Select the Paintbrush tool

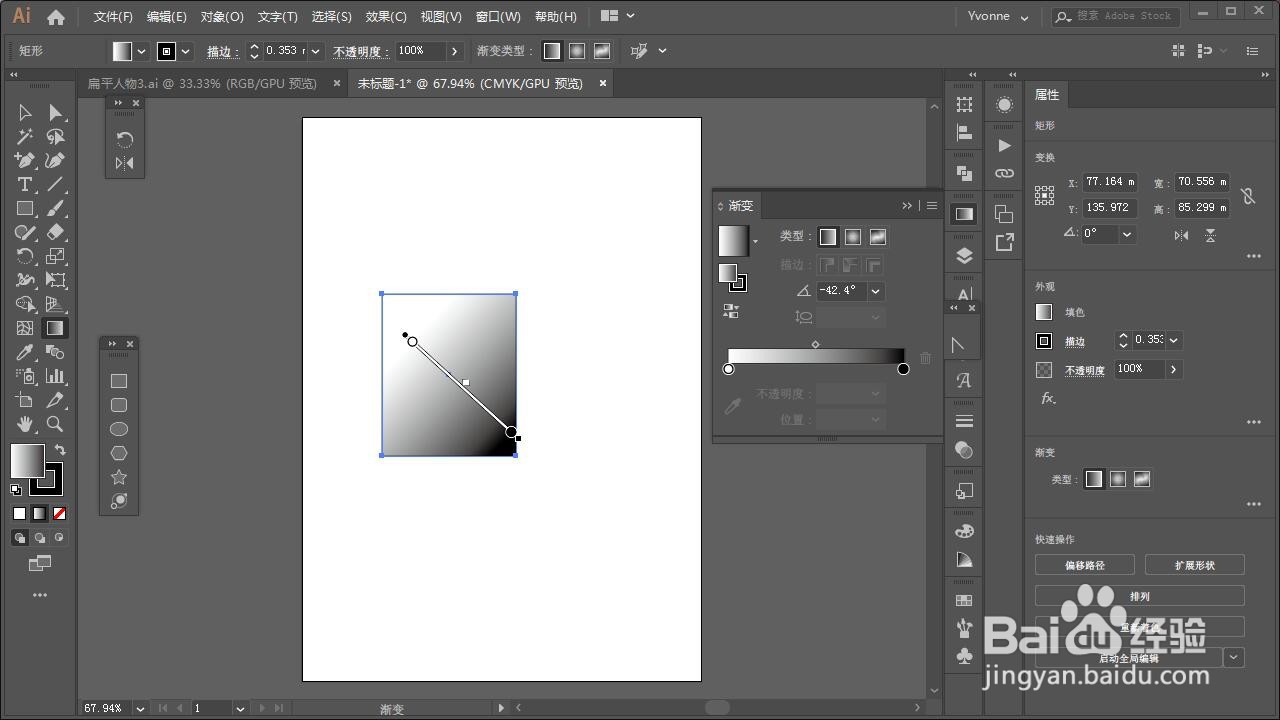click(x=56, y=208)
